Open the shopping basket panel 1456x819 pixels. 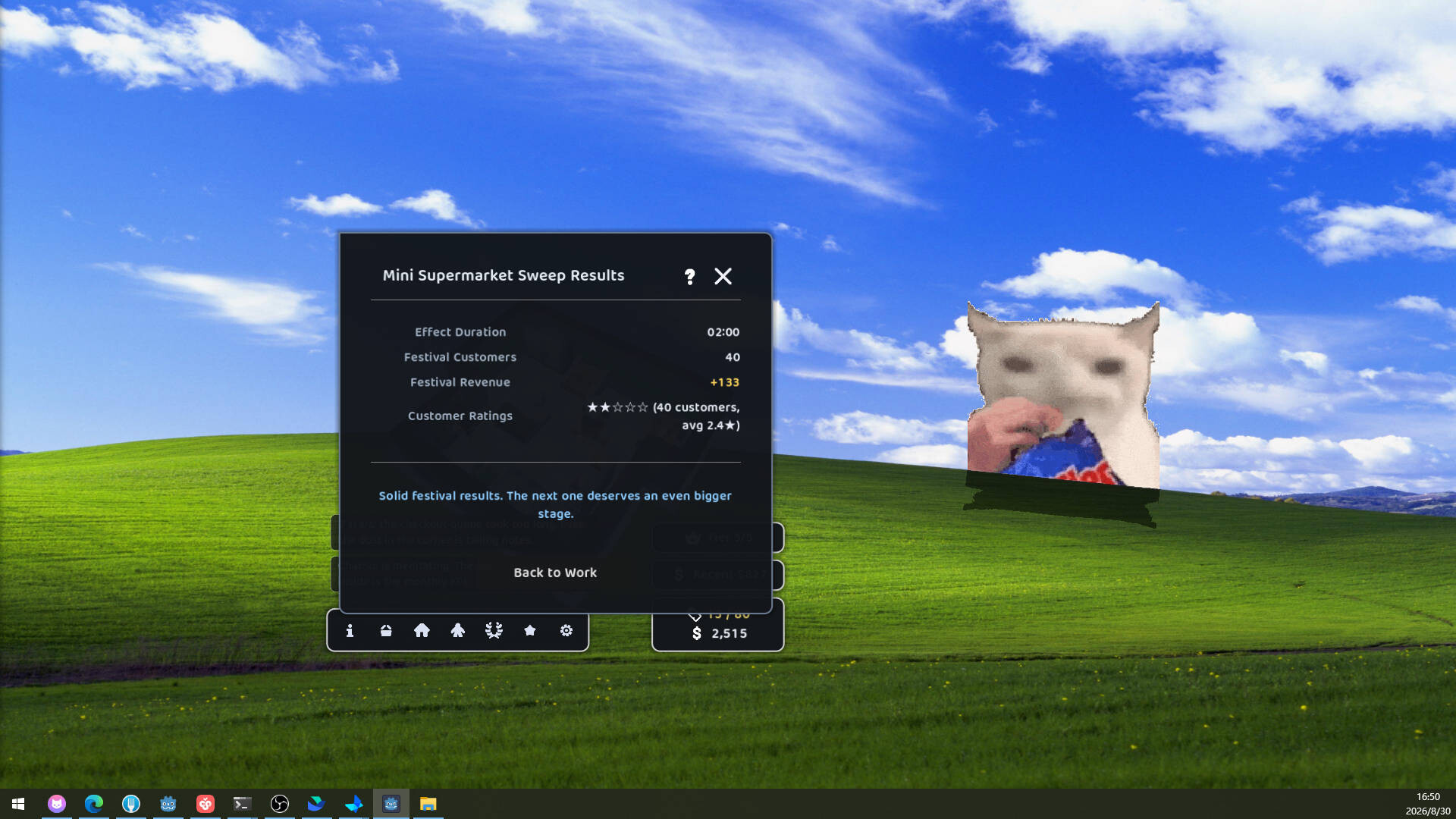coord(386,630)
